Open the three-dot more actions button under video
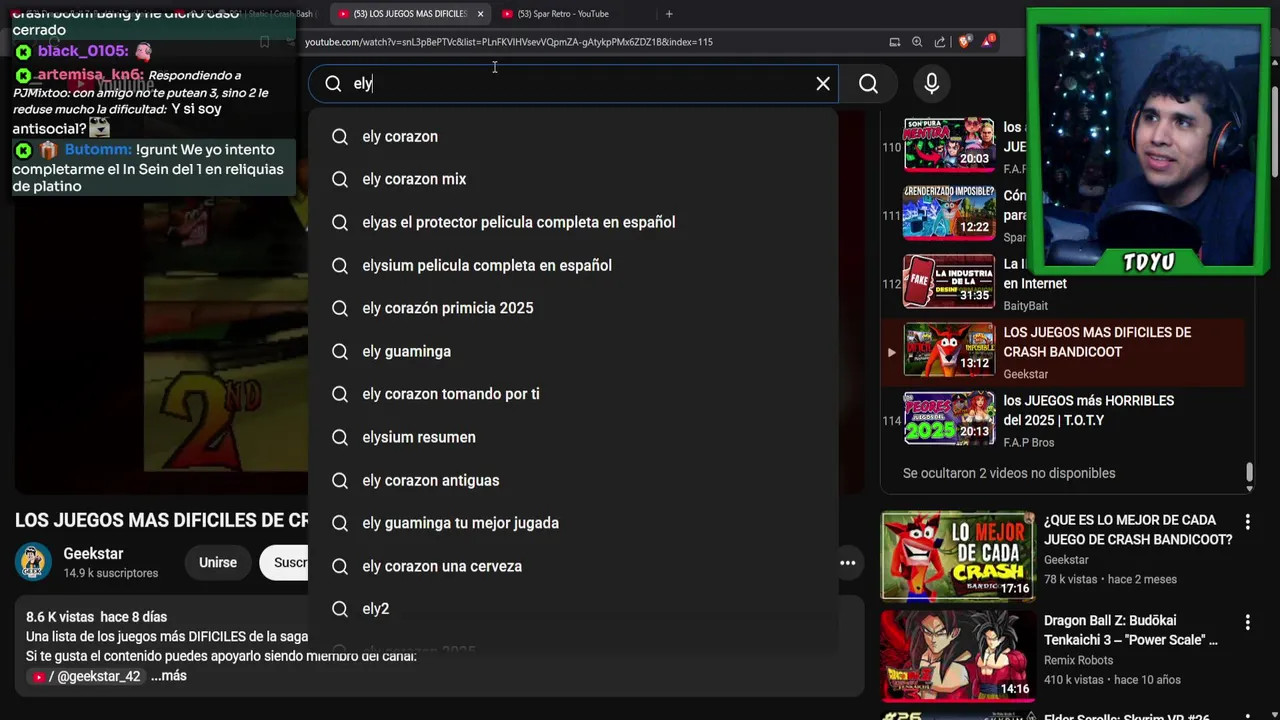Screen dimensions: 1280x720 pyautogui.click(x=847, y=563)
